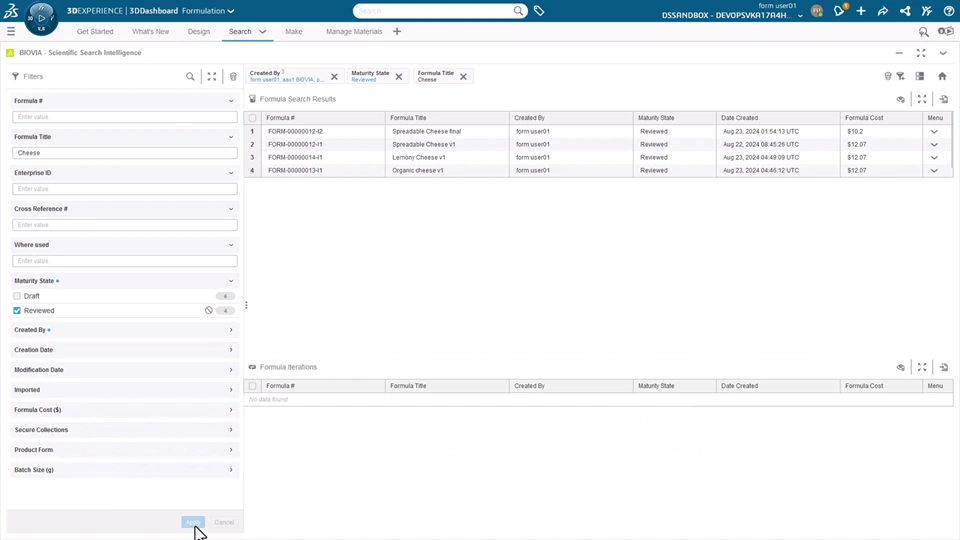The image size is (960, 540).
Task: Switch to the Make tab
Action: [x=294, y=31]
